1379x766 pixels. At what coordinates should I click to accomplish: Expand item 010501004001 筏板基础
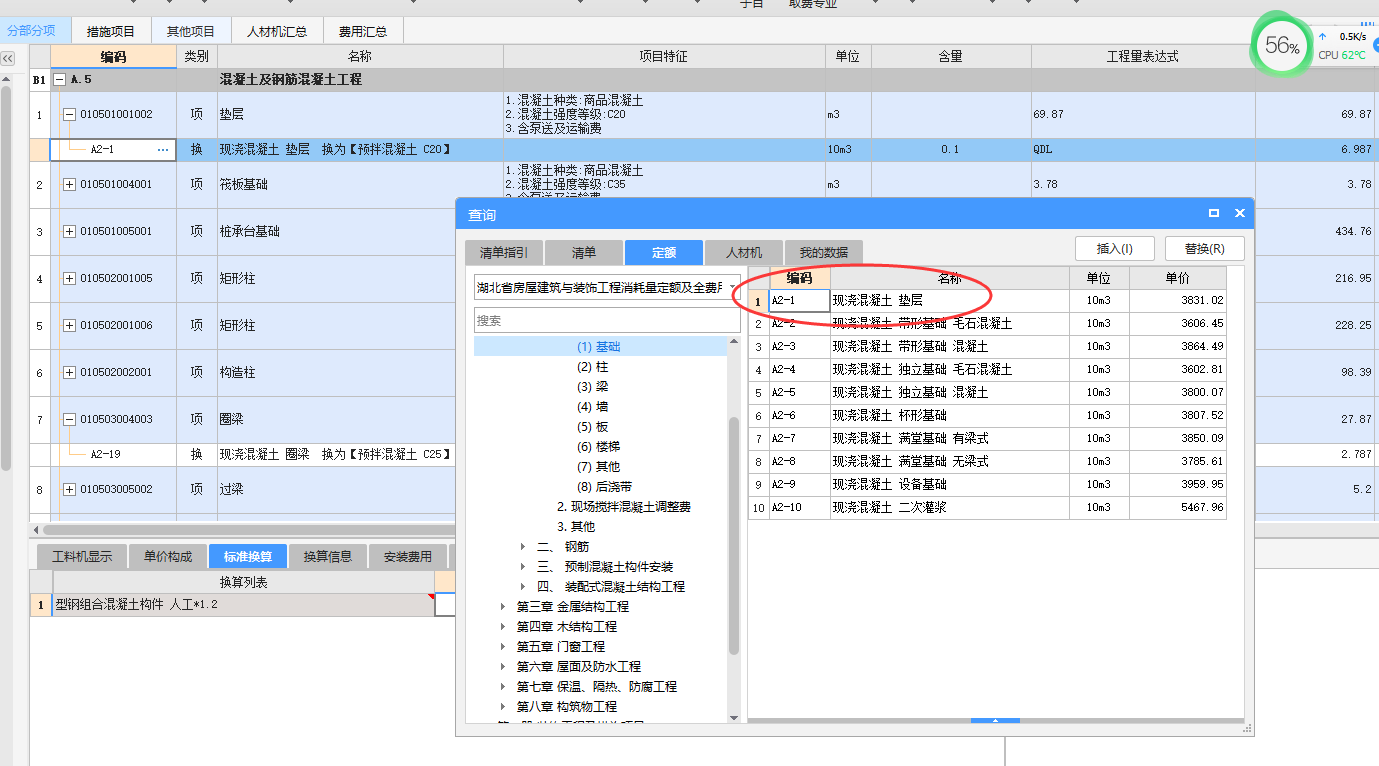point(69,184)
